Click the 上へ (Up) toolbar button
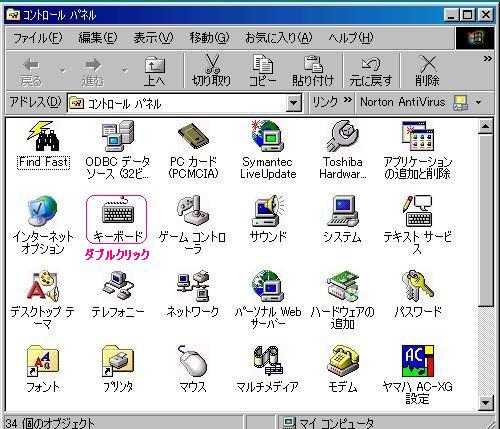 coord(154,71)
